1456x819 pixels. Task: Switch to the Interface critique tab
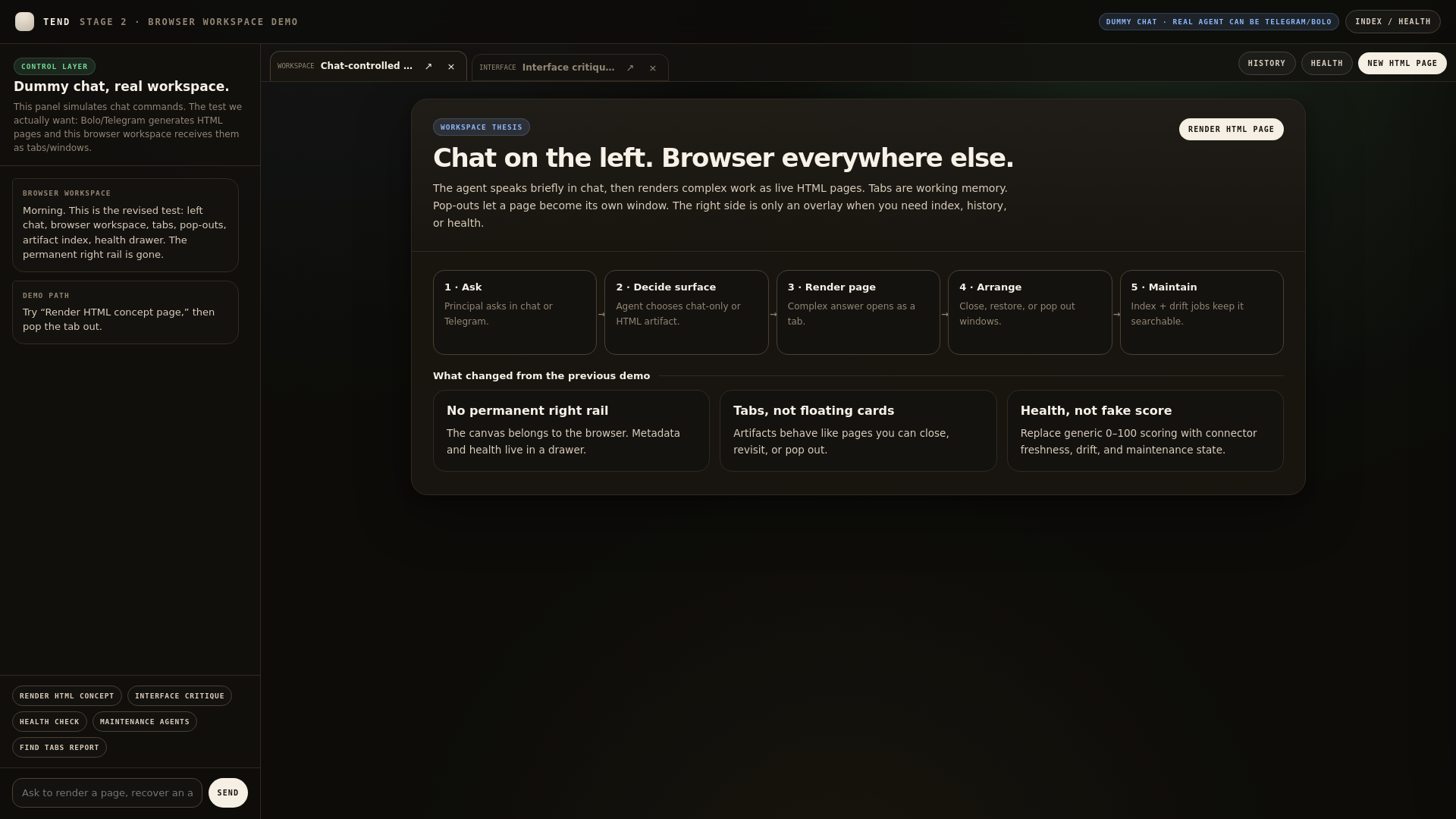[570, 67]
